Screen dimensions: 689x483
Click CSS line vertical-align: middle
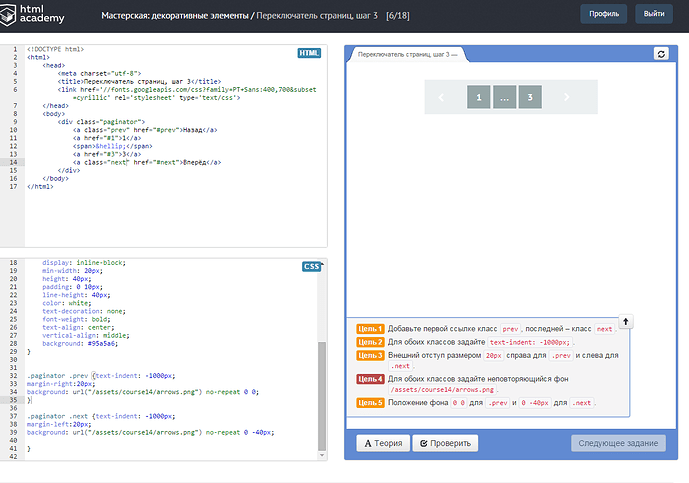coord(86,336)
